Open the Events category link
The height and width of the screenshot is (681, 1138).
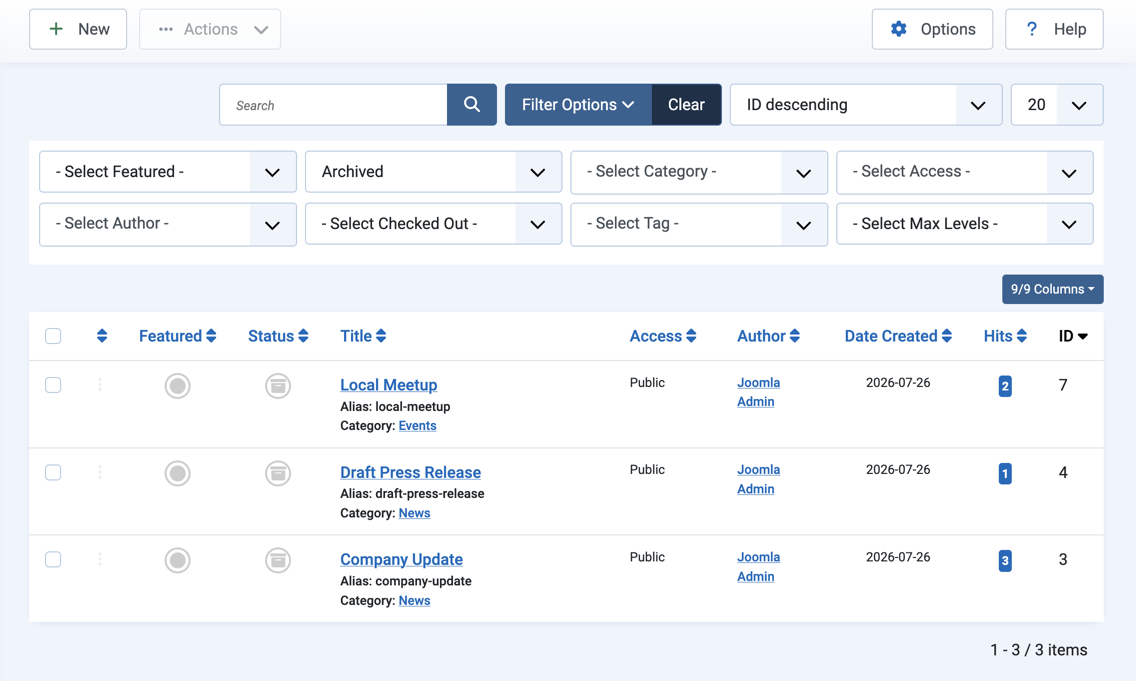tap(417, 425)
